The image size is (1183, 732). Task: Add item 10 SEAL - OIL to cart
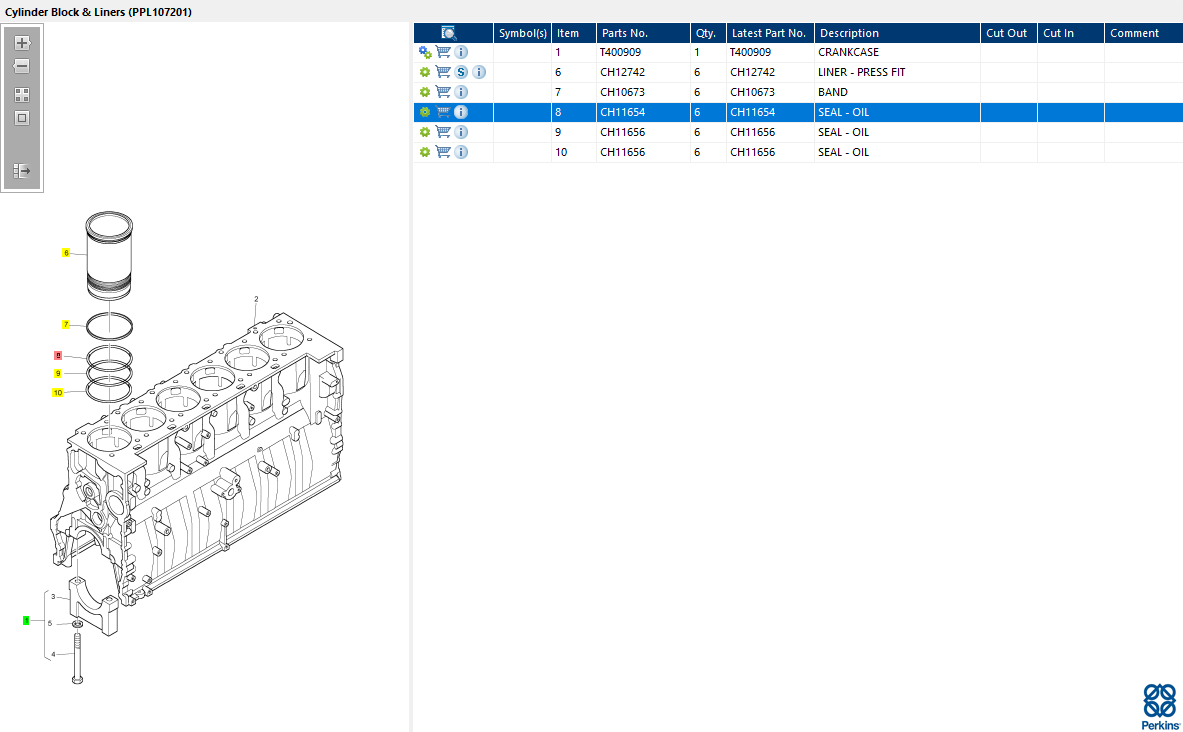click(x=443, y=152)
